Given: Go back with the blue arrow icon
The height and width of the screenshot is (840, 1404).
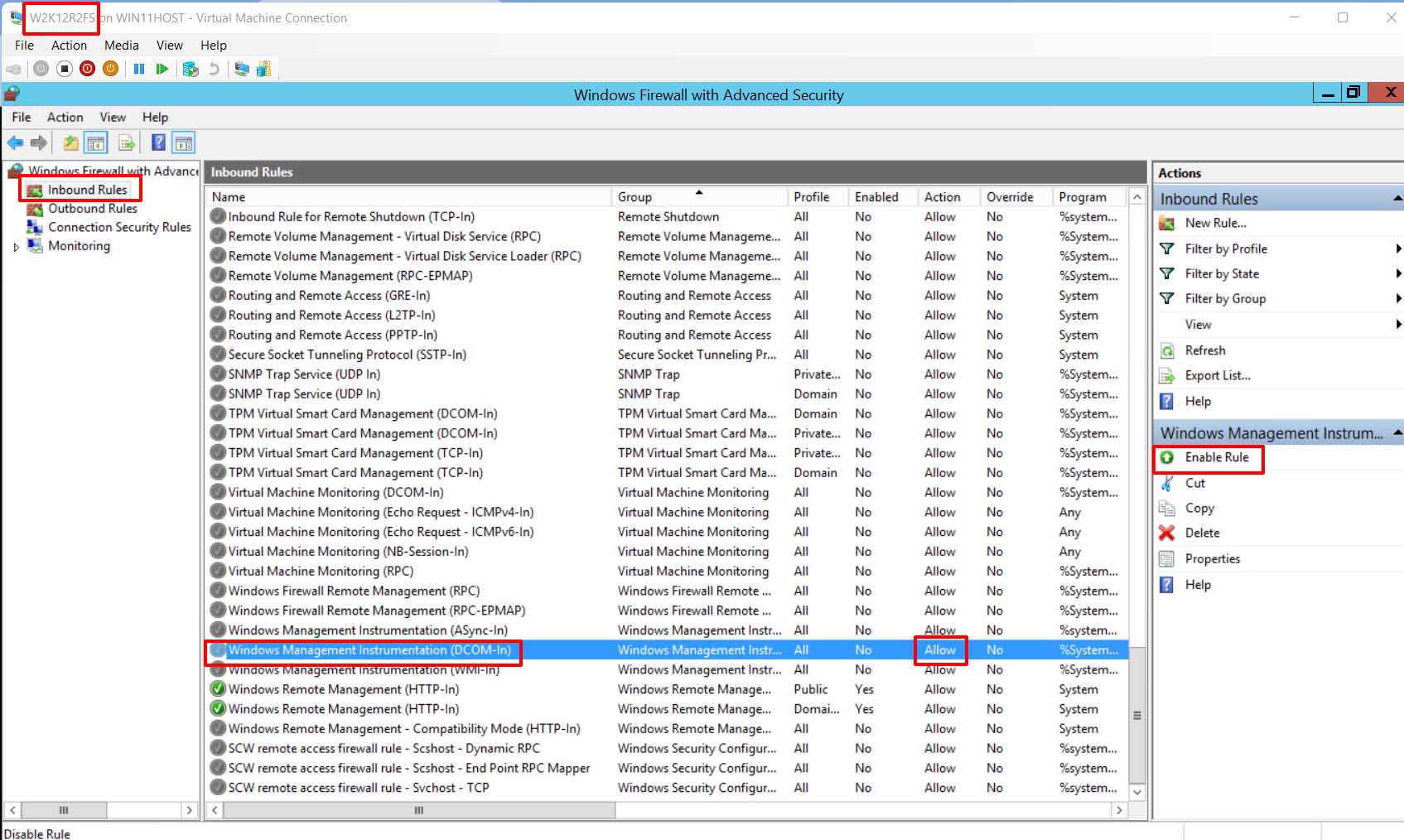Looking at the screenshot, I should (15, 142).
